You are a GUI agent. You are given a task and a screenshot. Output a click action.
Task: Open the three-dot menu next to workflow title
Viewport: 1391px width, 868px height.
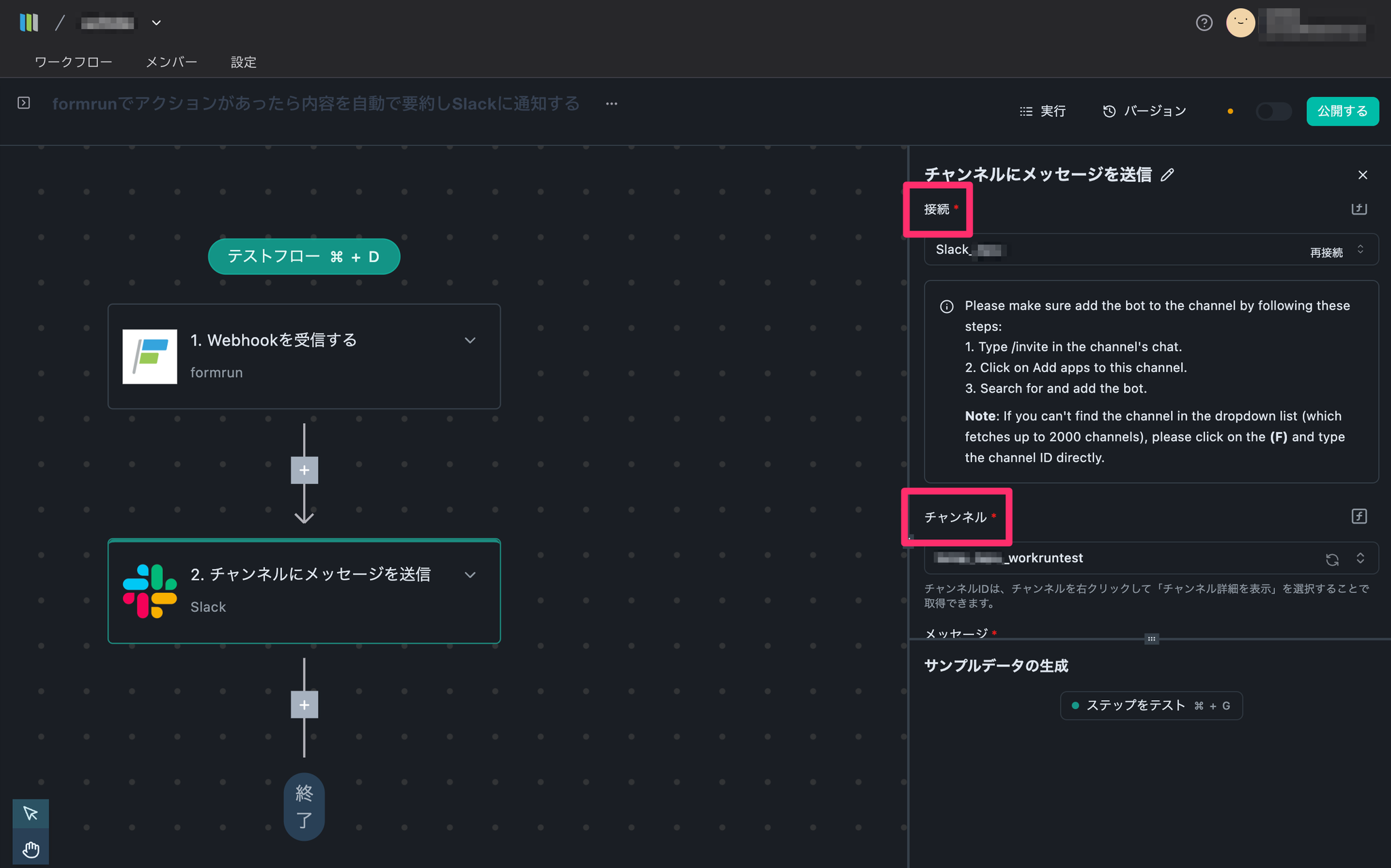point(611,104)
